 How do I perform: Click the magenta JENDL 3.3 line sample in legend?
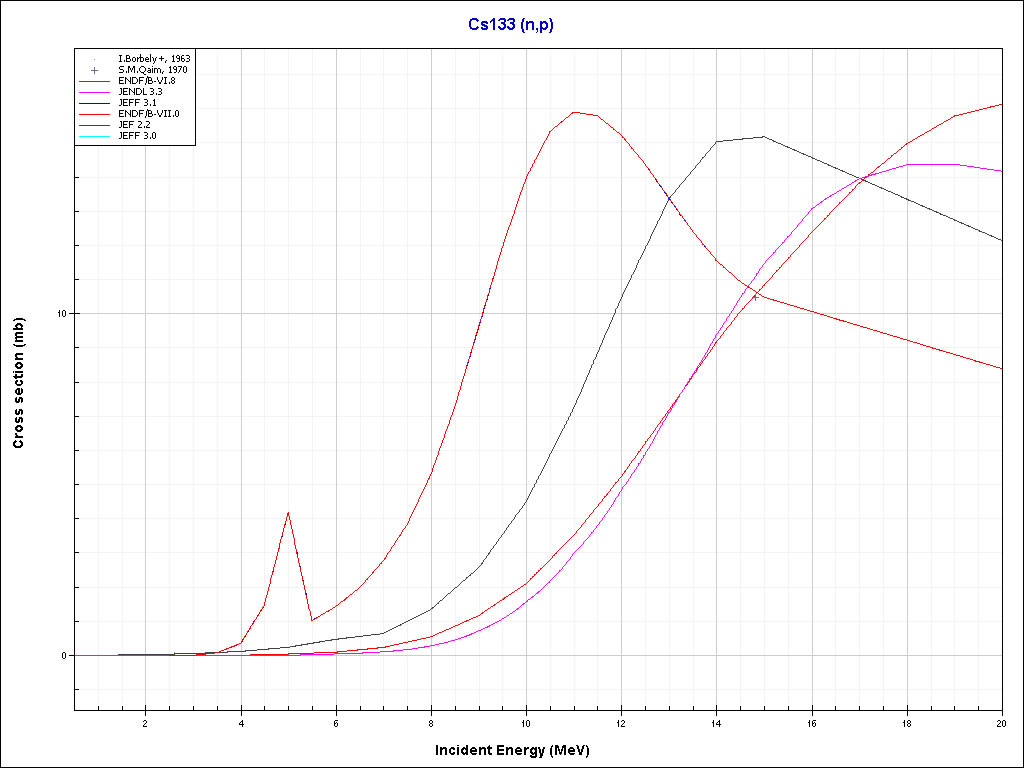(x=95, y=92)
